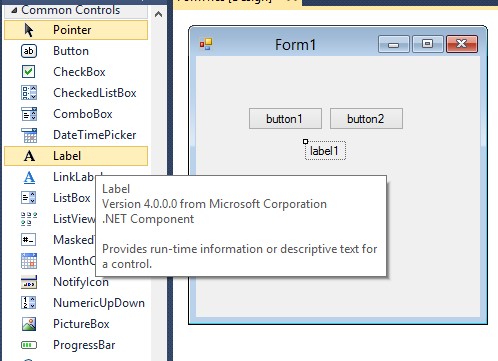Click the label1 top-left move handle
498x361 pixels.
coord(305,142)
